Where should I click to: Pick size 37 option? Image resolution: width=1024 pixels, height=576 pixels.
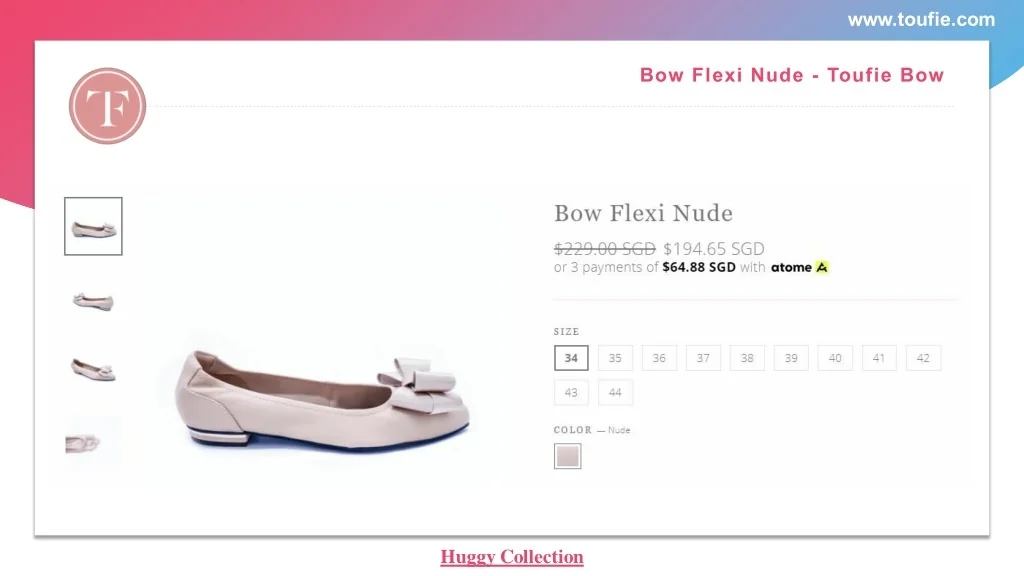(x=703, y=358)
